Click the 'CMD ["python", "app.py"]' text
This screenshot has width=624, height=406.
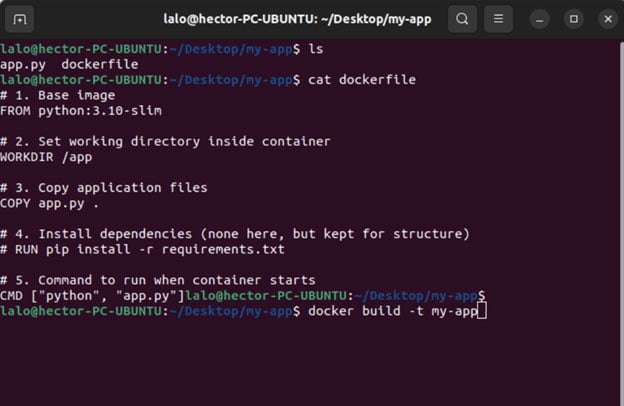pyautogui.click(x=92, y=296)
